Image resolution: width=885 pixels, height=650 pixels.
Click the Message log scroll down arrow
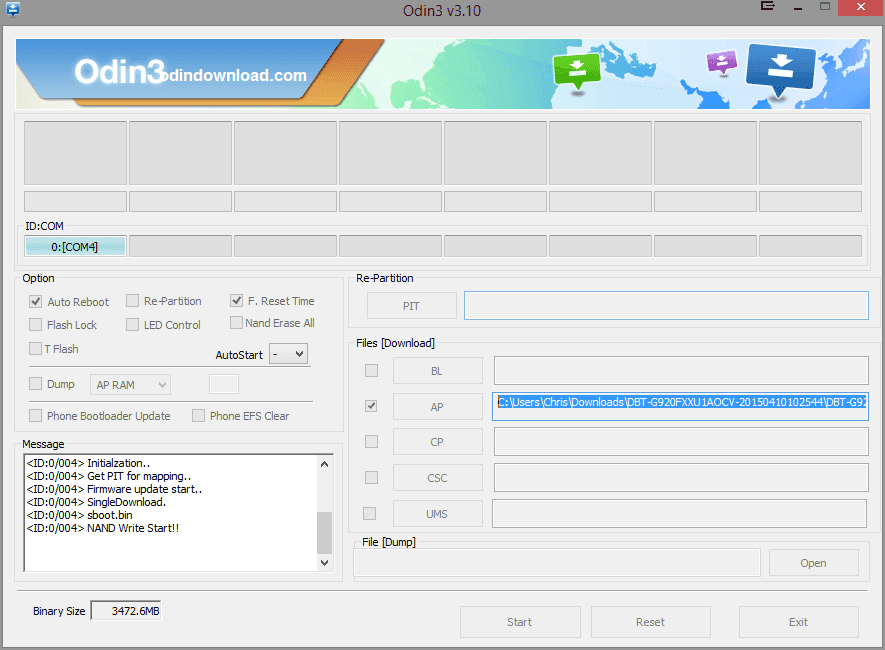coord(325,563)
